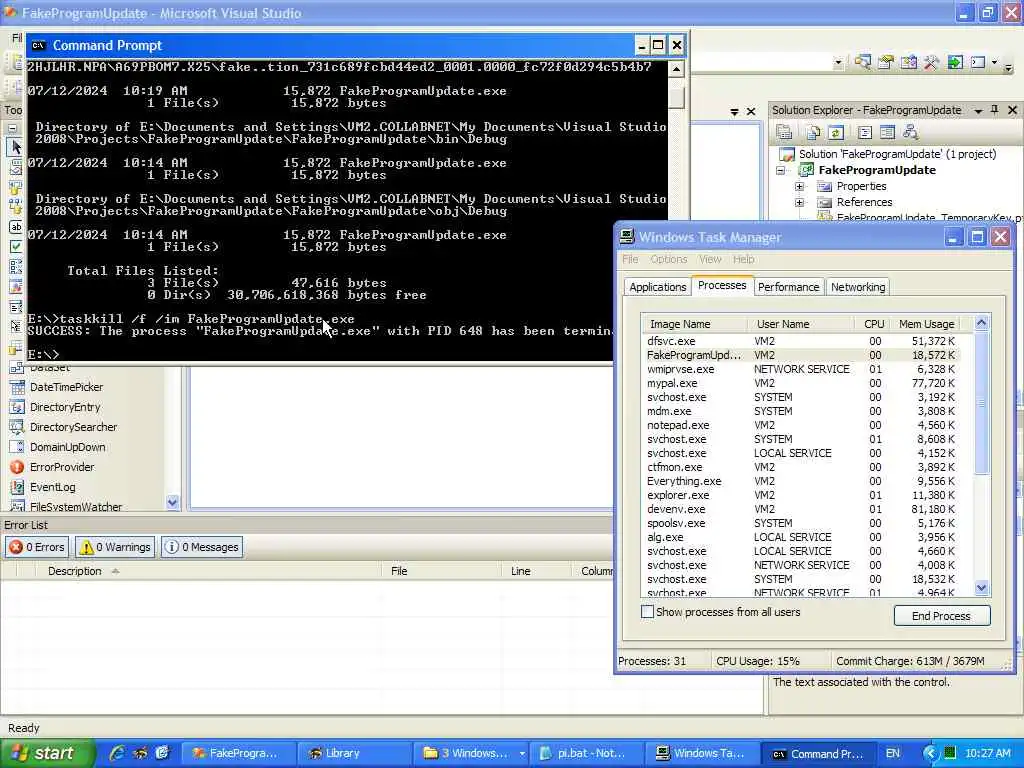Image resolution: width=1024 pixels, height=768 pixels.
Task: Collapse the Toolbox category minus box
Action: [x=12, y=129]
